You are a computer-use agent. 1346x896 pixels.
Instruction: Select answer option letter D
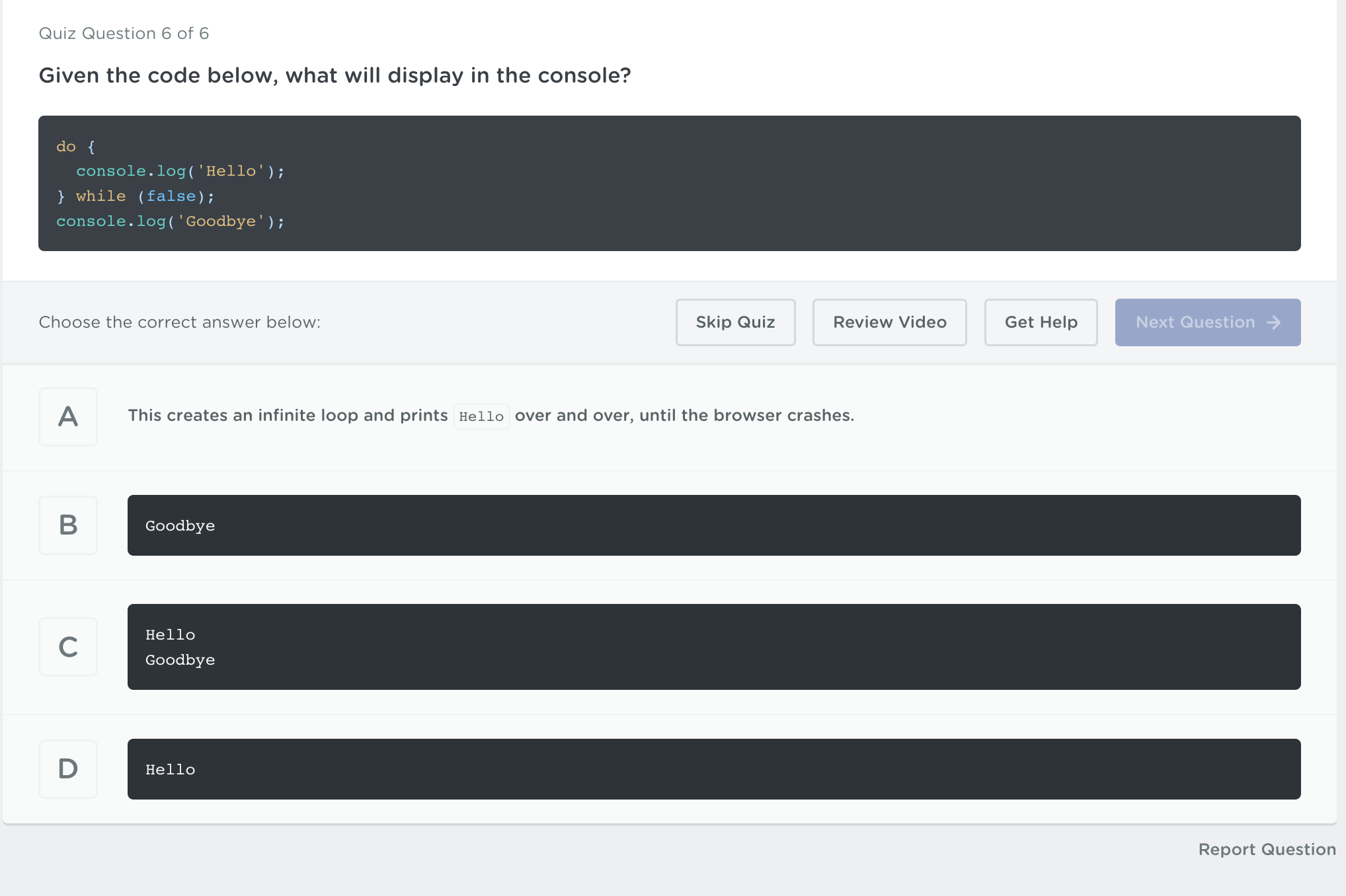coord(68,769)
